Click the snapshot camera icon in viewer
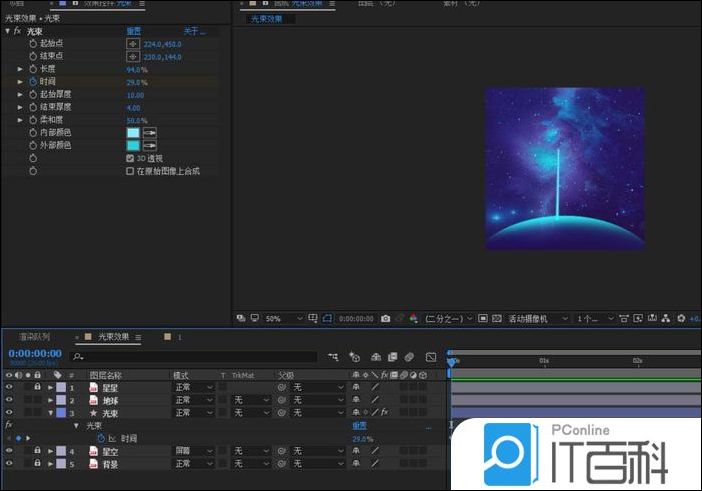The height and width of the screenshot is (491, 702). [385, 319]
